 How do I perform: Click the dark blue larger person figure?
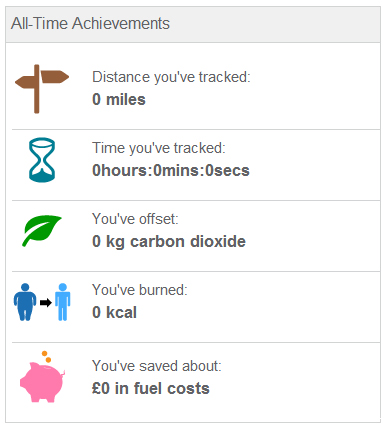click(x=25, y=302)
